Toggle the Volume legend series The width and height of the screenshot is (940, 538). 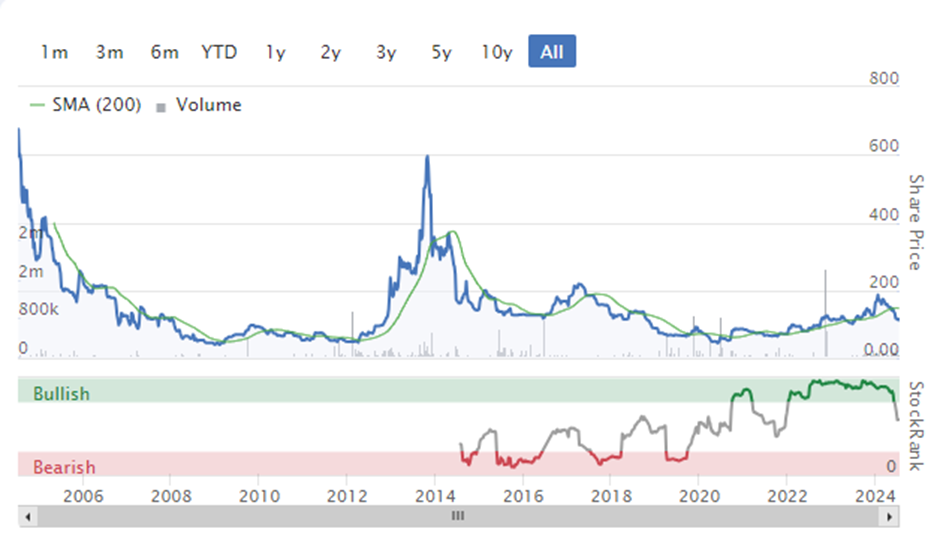199,106
